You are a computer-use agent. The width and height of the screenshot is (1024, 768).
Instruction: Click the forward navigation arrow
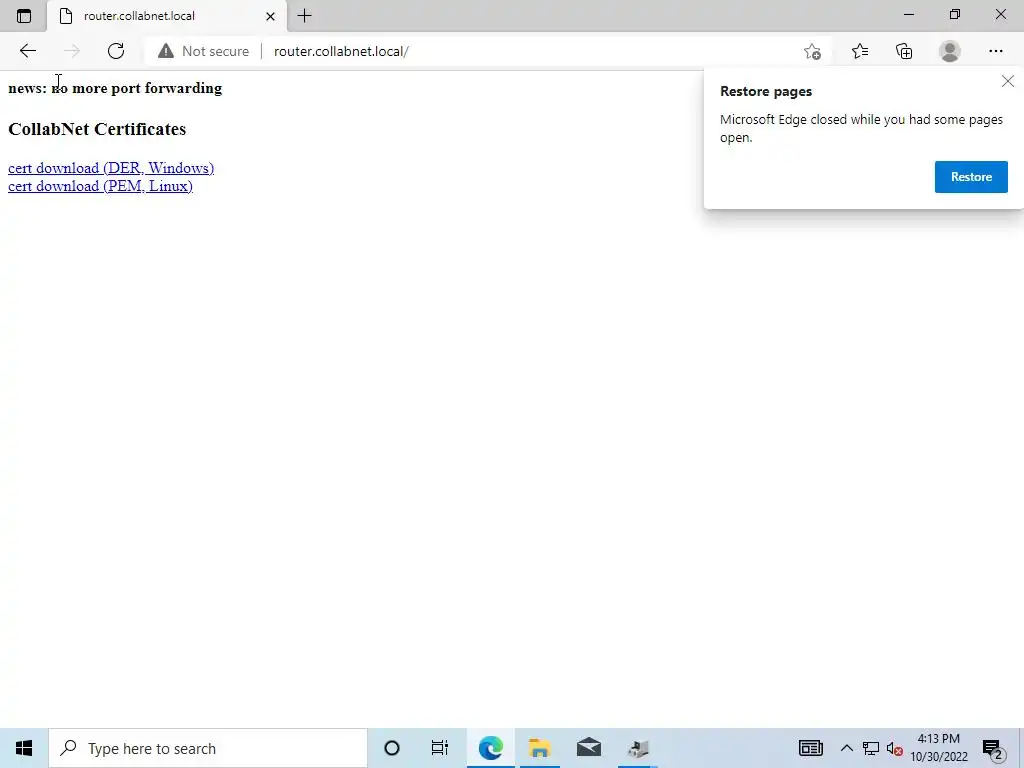72,51
